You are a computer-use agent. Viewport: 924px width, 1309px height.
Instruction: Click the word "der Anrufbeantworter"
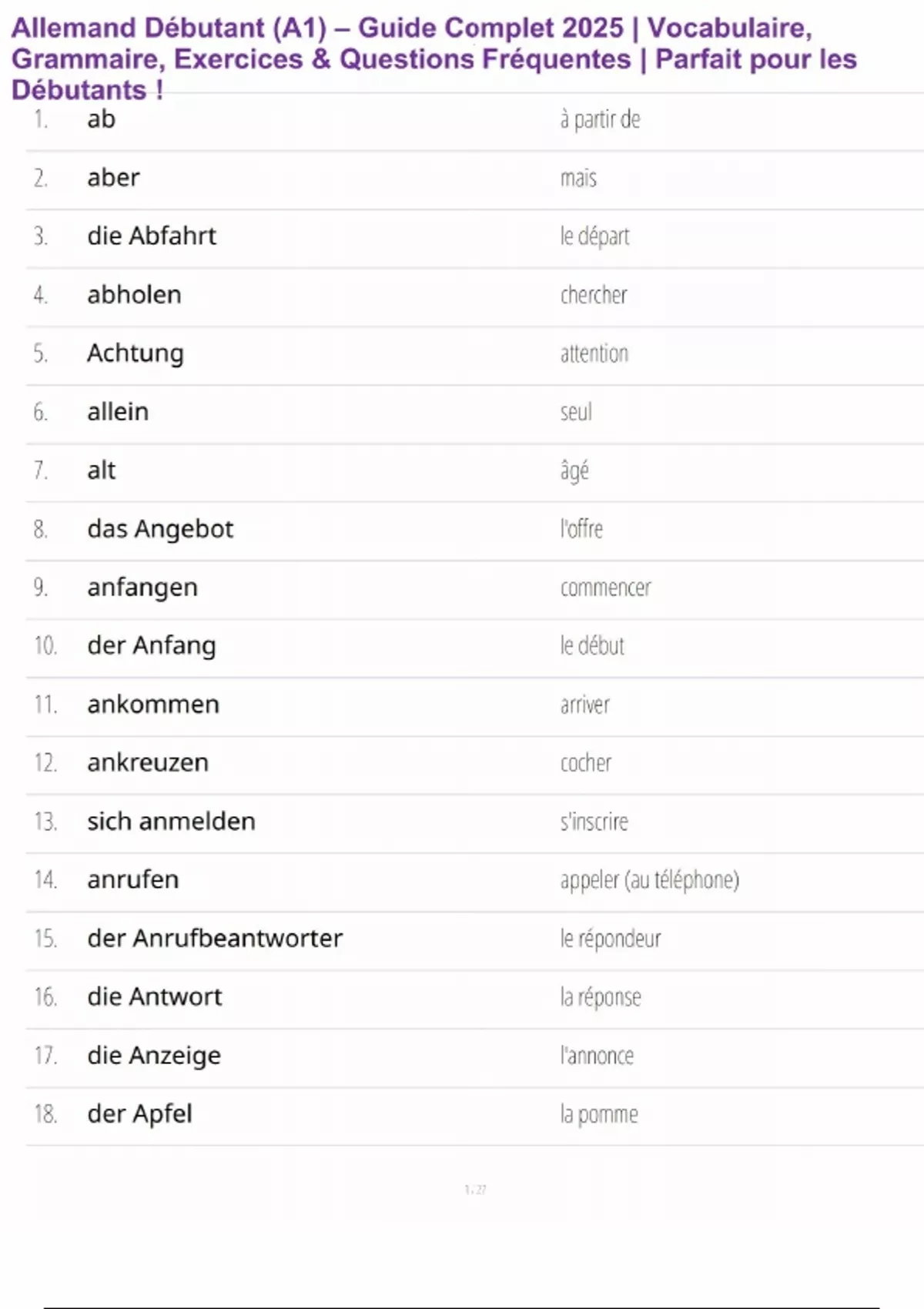tap(215, 938)
